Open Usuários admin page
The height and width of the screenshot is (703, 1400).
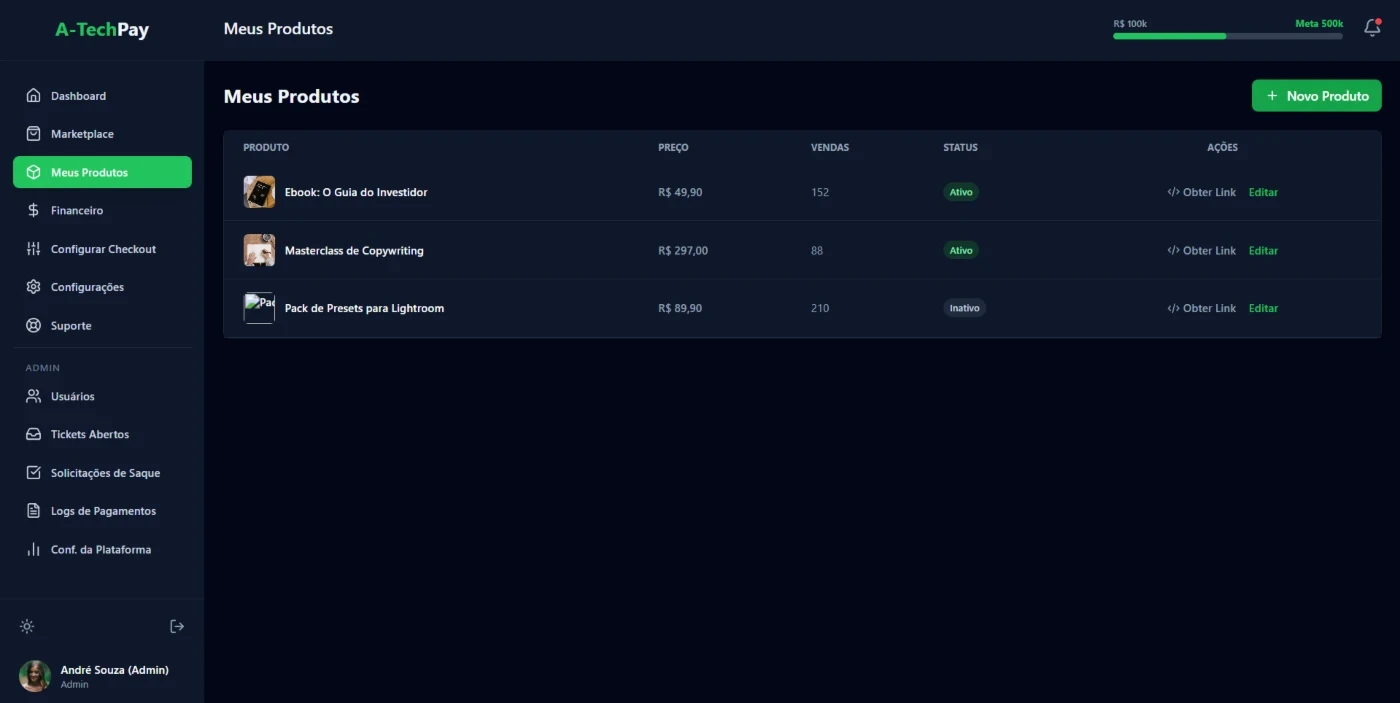(x=72, y=397)
